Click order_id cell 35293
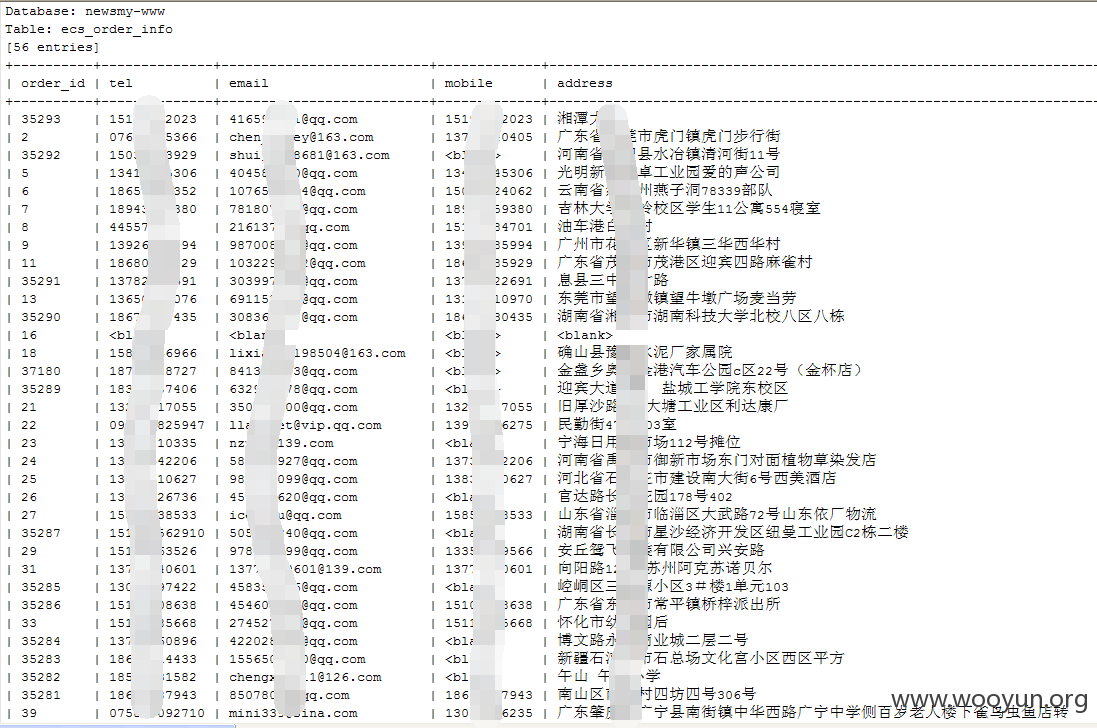 [41, 119]
